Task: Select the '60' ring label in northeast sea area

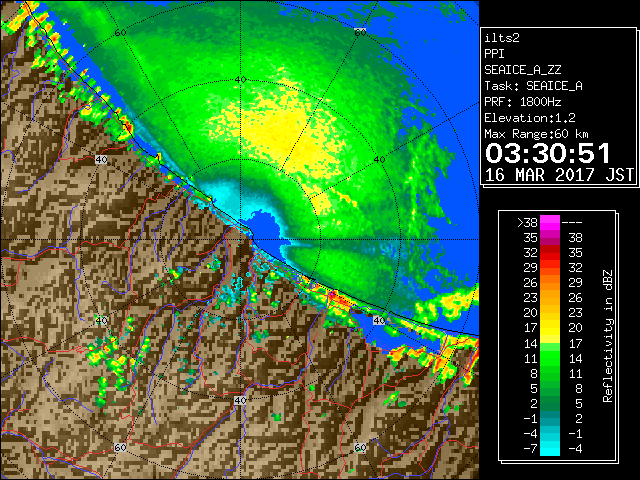Action: click(360, 32)
